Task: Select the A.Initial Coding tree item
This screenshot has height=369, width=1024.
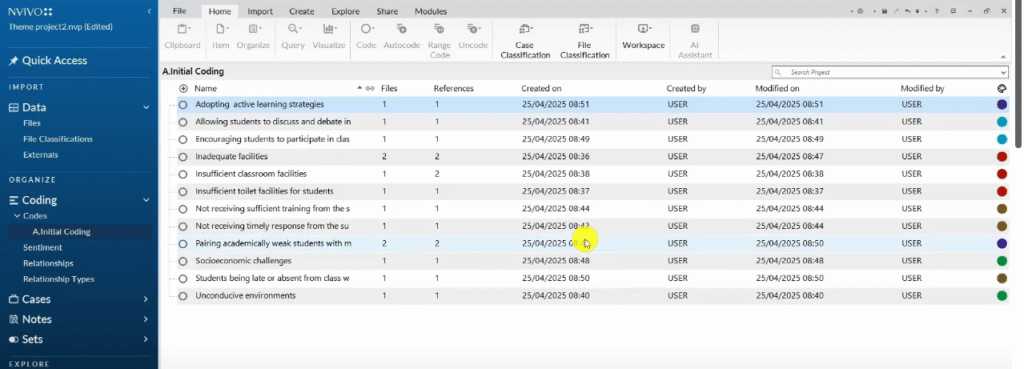Action: coord(61,231)
